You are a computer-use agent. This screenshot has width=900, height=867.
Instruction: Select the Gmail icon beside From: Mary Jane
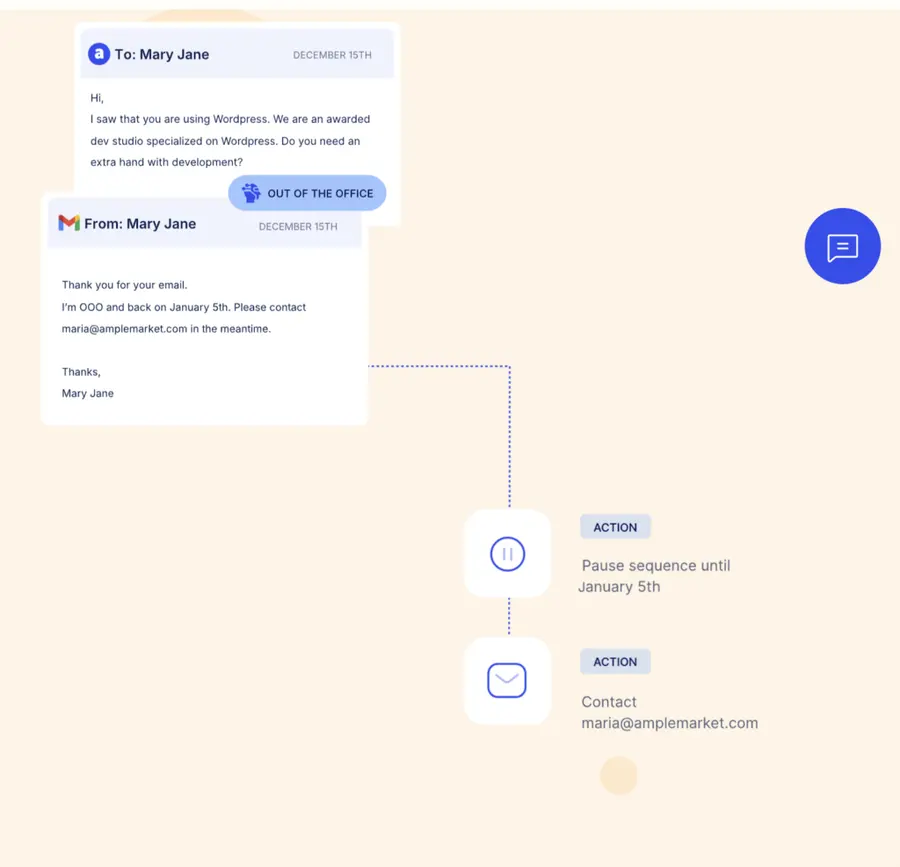67,223
